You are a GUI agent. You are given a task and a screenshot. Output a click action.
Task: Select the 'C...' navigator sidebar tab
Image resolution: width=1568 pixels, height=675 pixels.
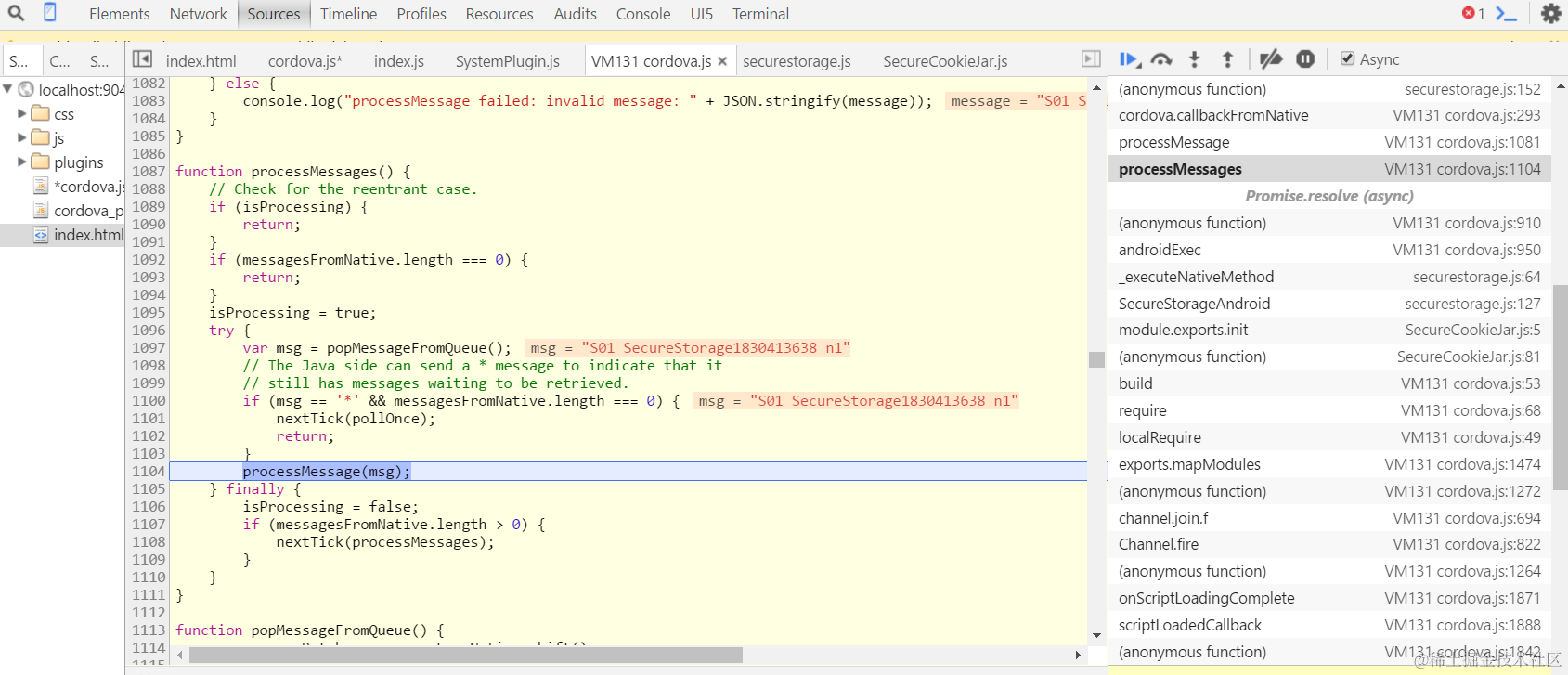point(60,61)
